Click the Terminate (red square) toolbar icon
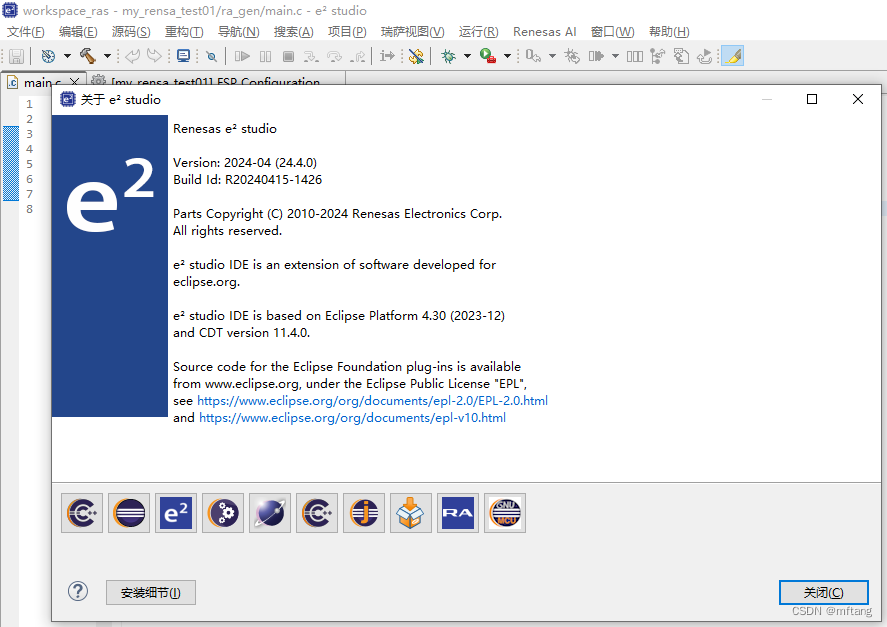Screen dimensions: 887x627 (289, 57)
